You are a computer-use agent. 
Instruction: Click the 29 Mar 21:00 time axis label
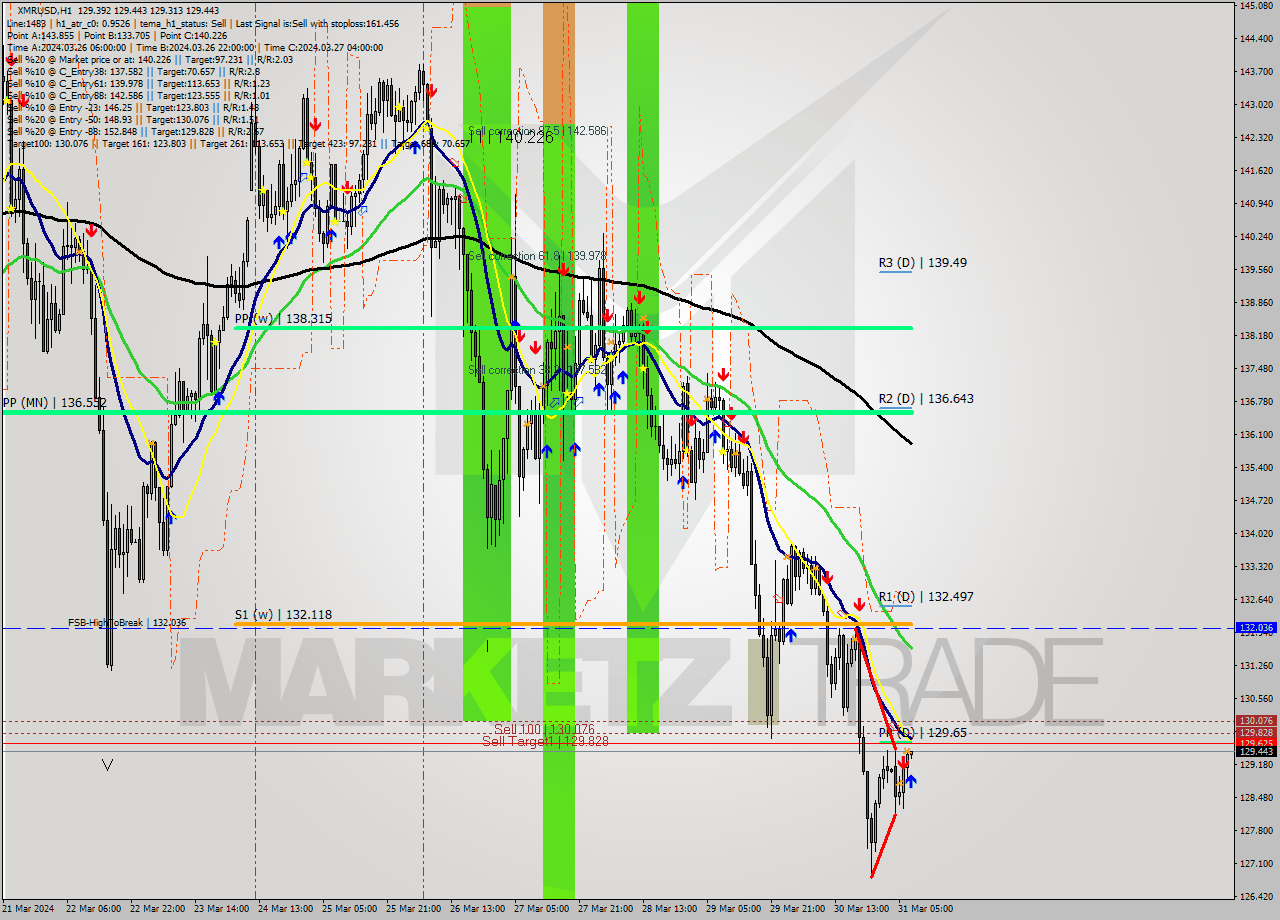797,909
